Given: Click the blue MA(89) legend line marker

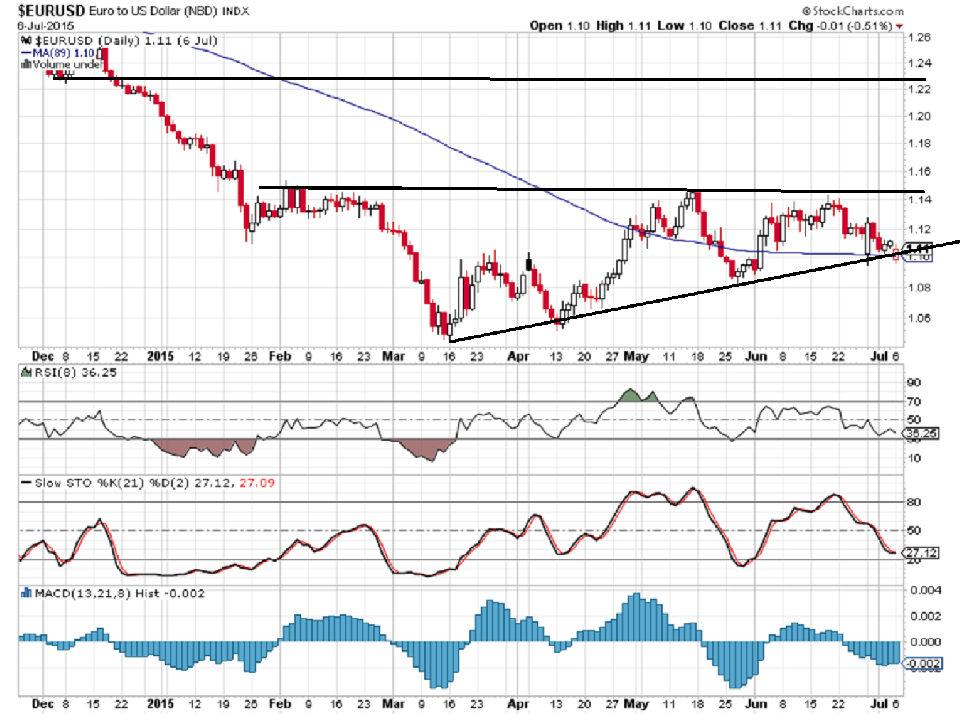Looking at the screenshot, I should pyautogui.click(x=24, y=51).
